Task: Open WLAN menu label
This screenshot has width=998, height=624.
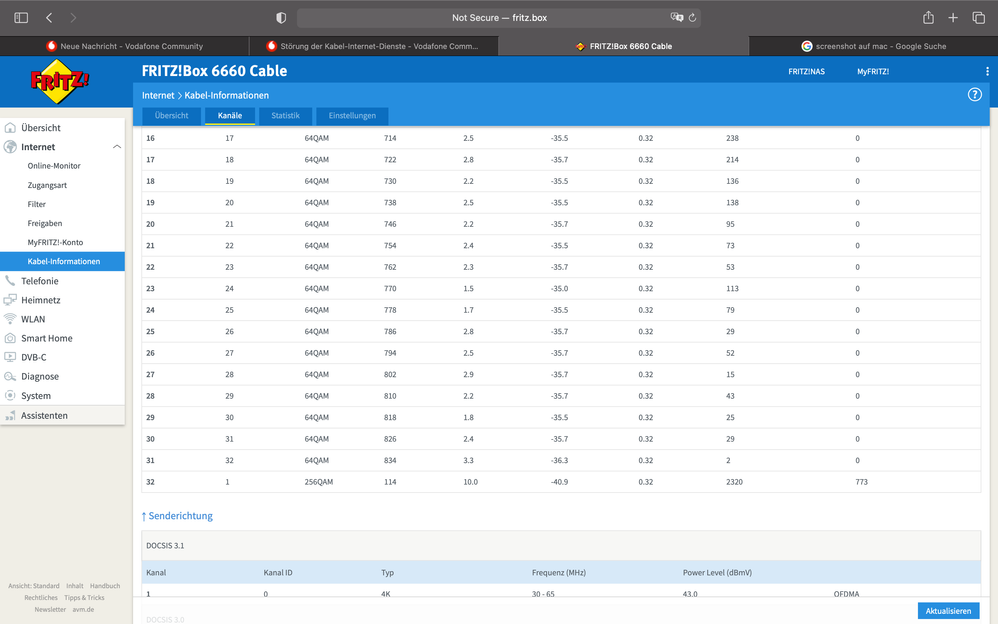Action: (x=33, y=319)
